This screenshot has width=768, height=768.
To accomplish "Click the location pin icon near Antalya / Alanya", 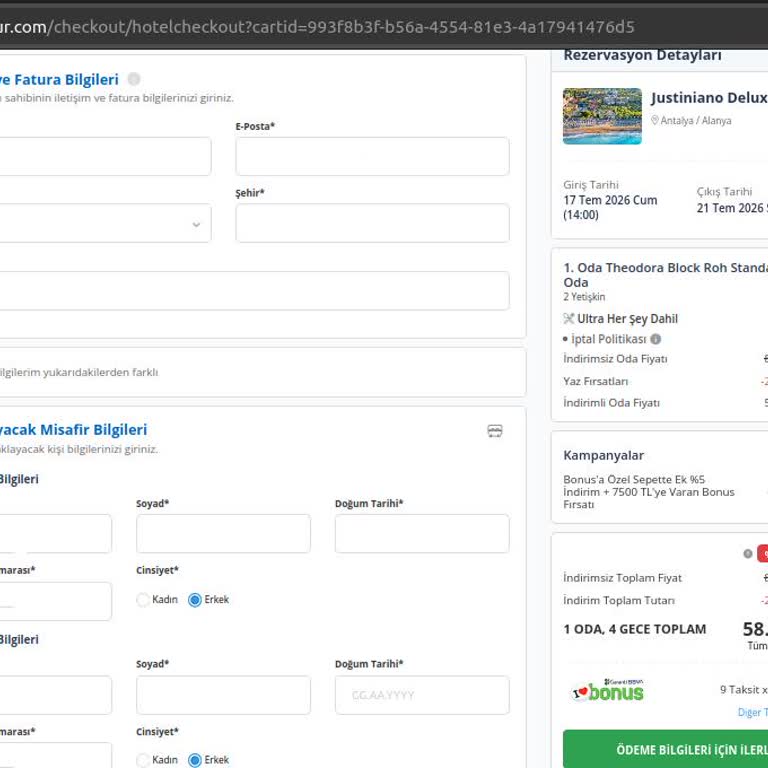I will pos(654,120).
